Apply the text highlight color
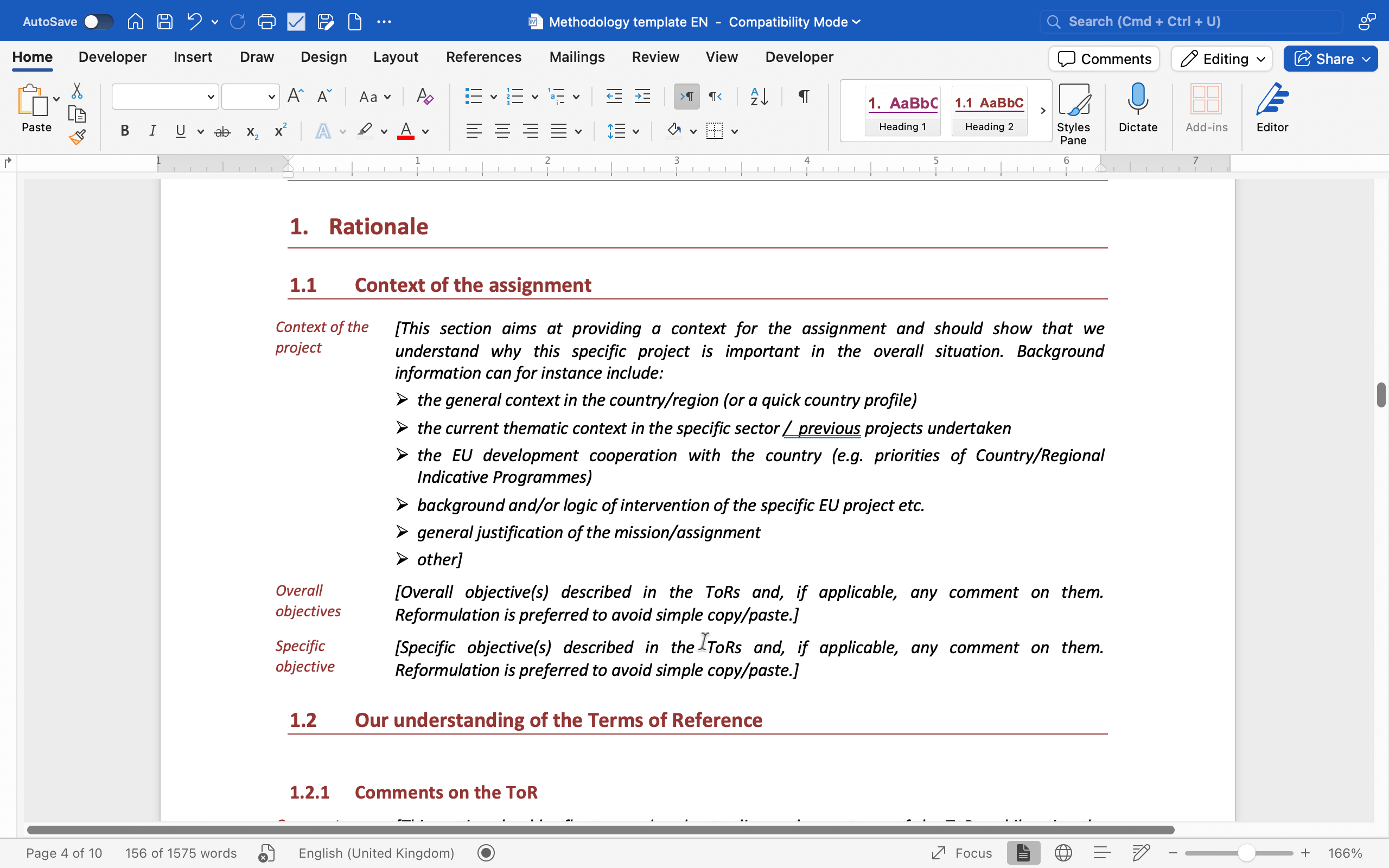The image size is (1389, 868). pyautogui.click(x=365, y=131)
